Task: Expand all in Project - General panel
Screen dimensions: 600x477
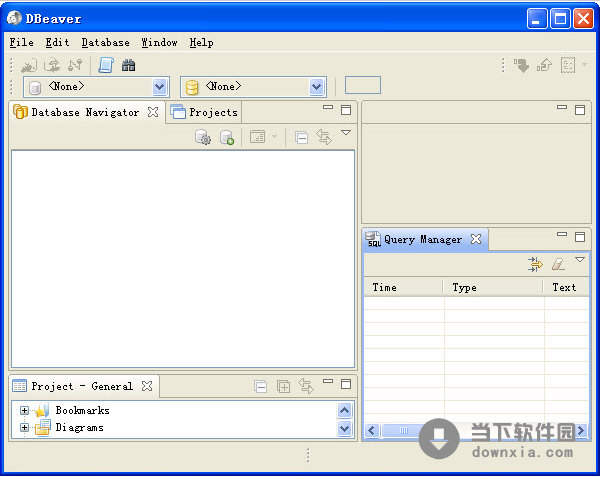Action: (283, 387)
